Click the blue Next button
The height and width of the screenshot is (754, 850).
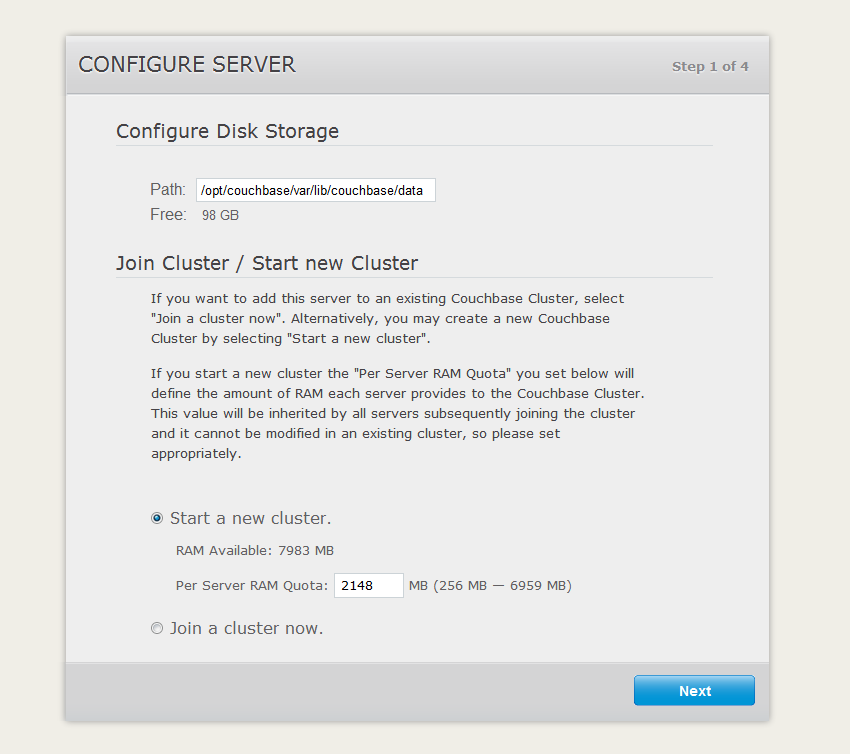click(694, 691)
